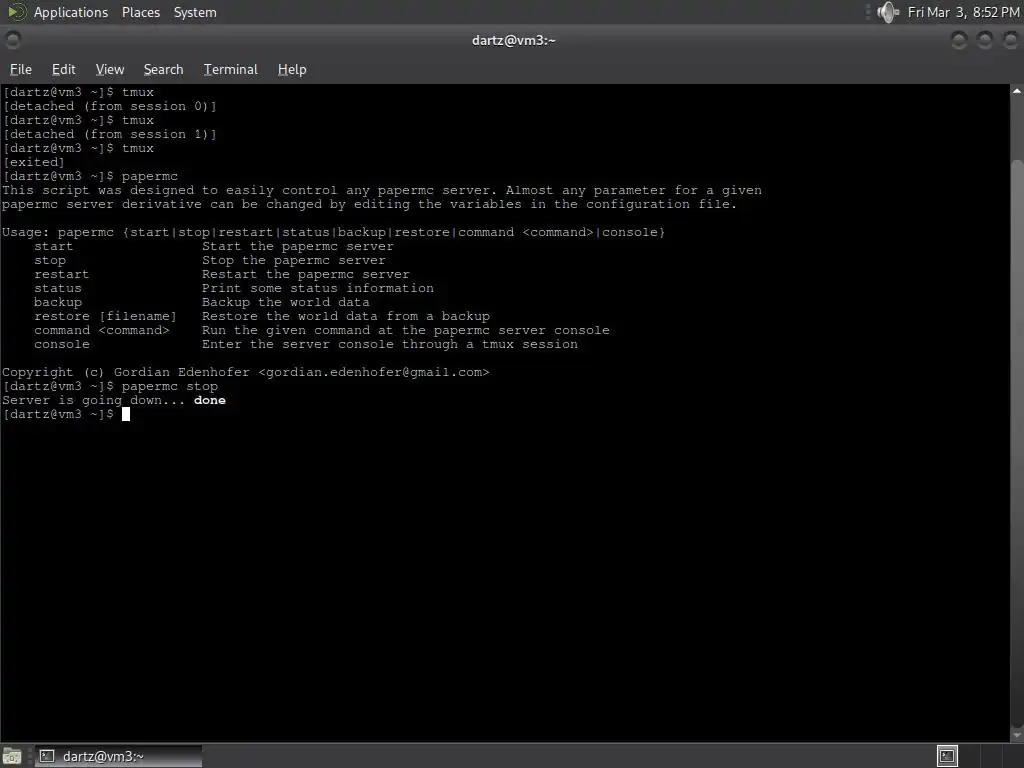The width and height of the screenshot is (1024, 768).
Task: Click the volume speaker icon
Action: click(x=888, y=12)
